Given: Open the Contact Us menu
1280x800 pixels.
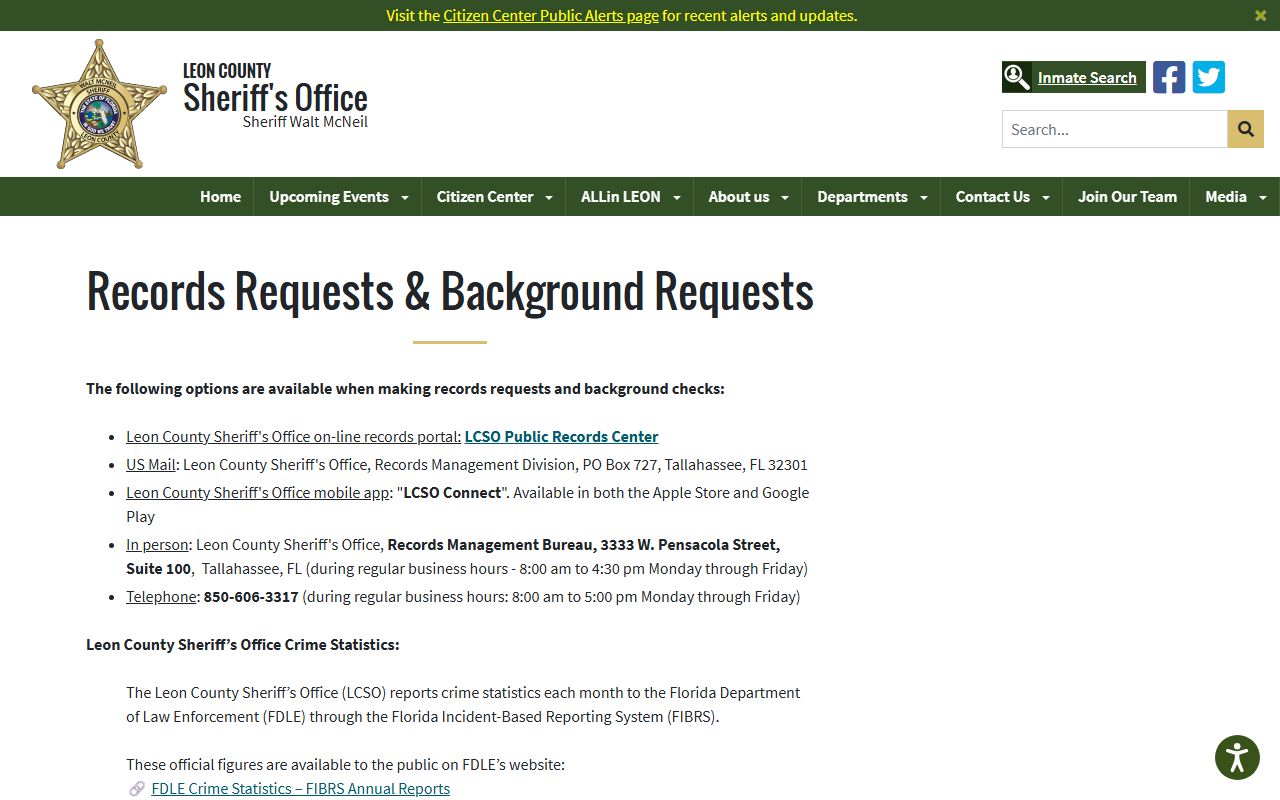Looking at the screenshot, I should click(x=992, y=197).
